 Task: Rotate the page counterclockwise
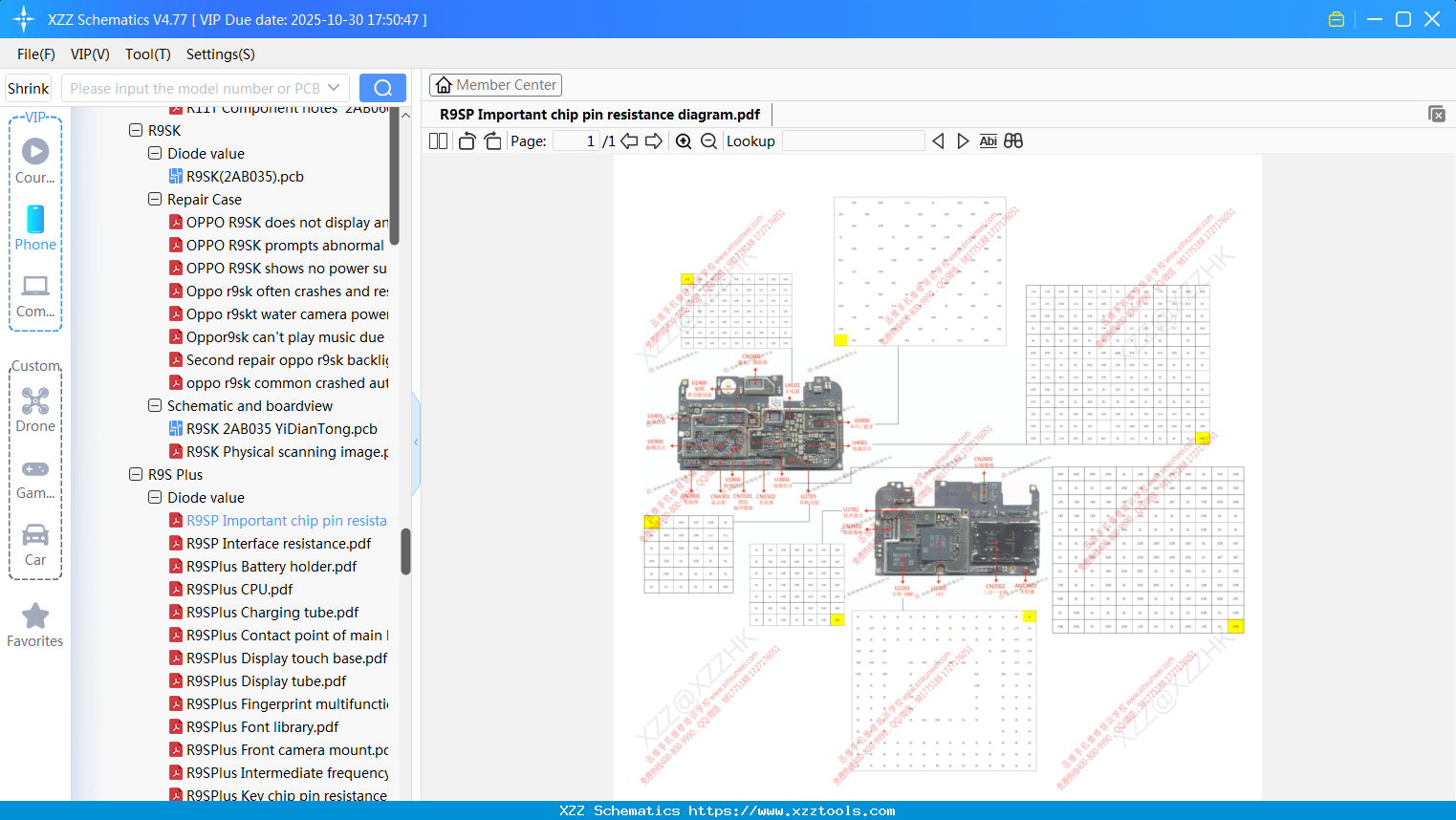467,141
